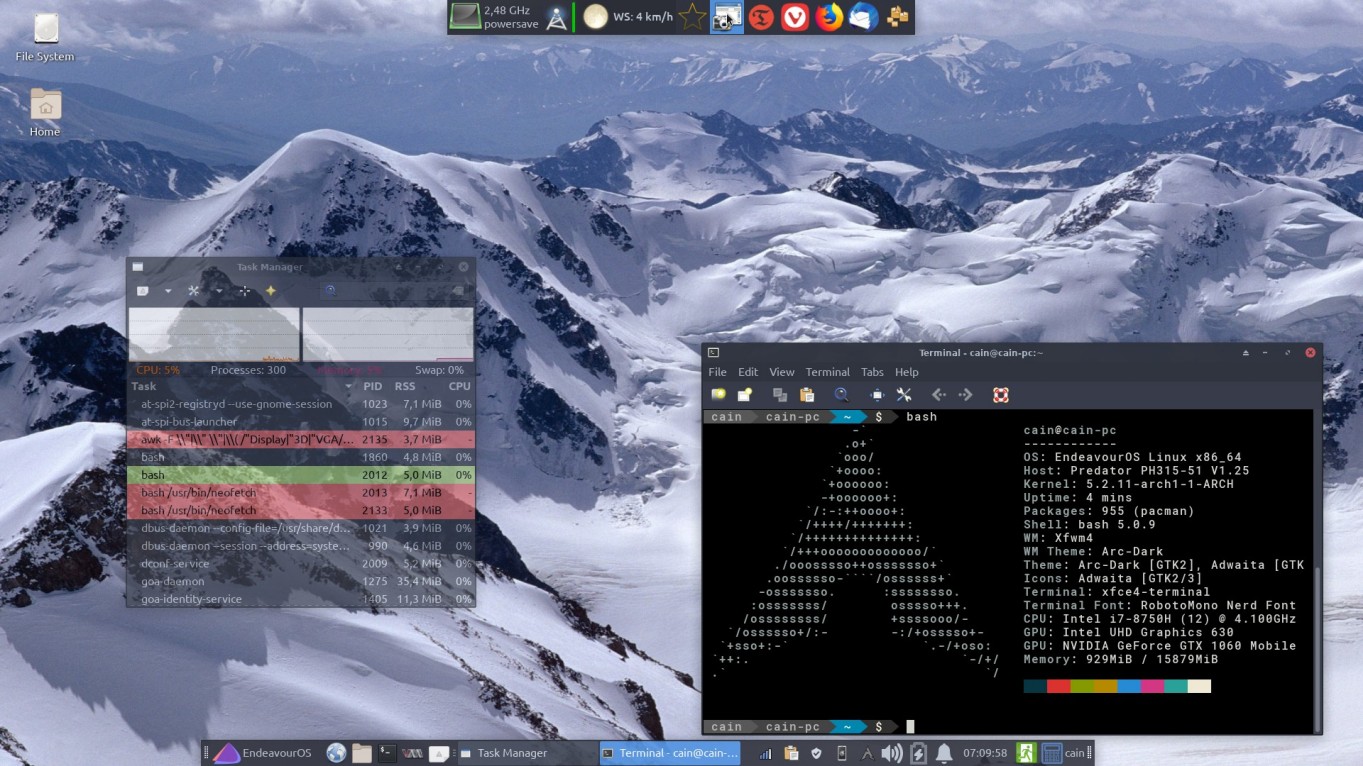The image size is (1363, 766).
Task: Click the yellow star icon in Task Manager
Action: [270, 291]
